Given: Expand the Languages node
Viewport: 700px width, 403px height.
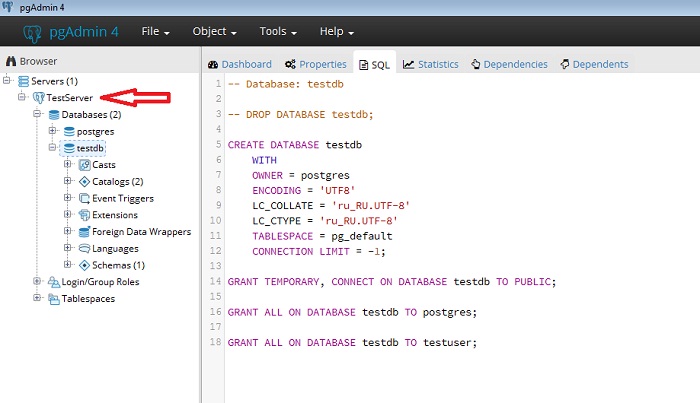Looking at the screenshot, I should coord(67,248).
